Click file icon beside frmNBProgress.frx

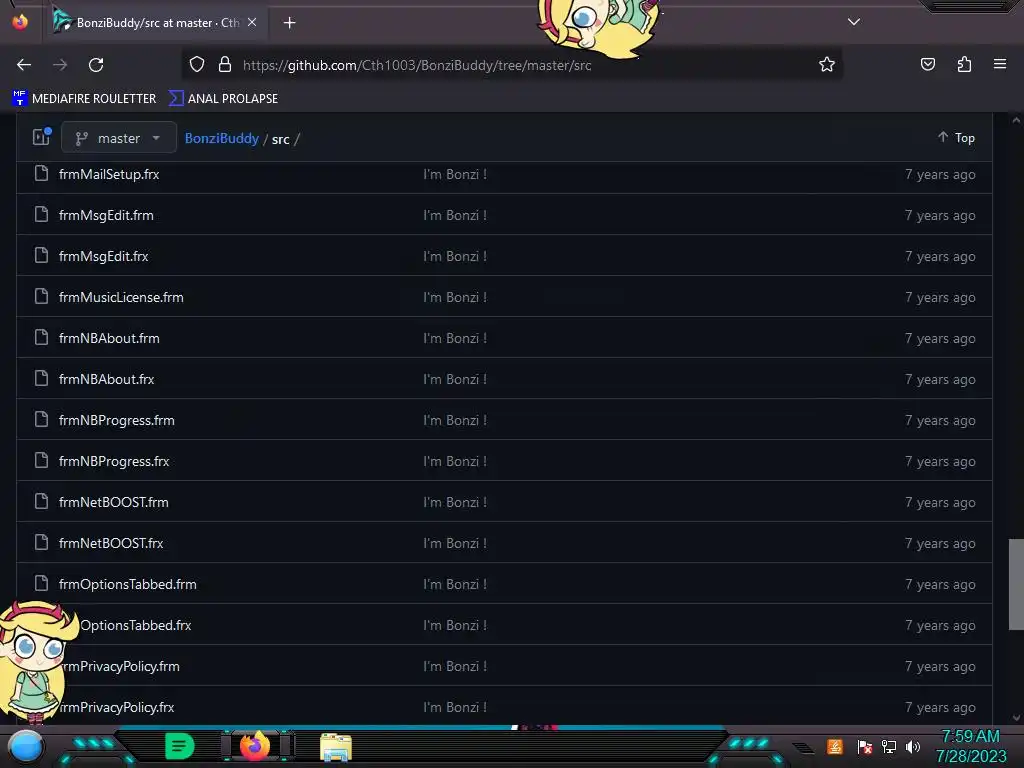click(41, 460)
